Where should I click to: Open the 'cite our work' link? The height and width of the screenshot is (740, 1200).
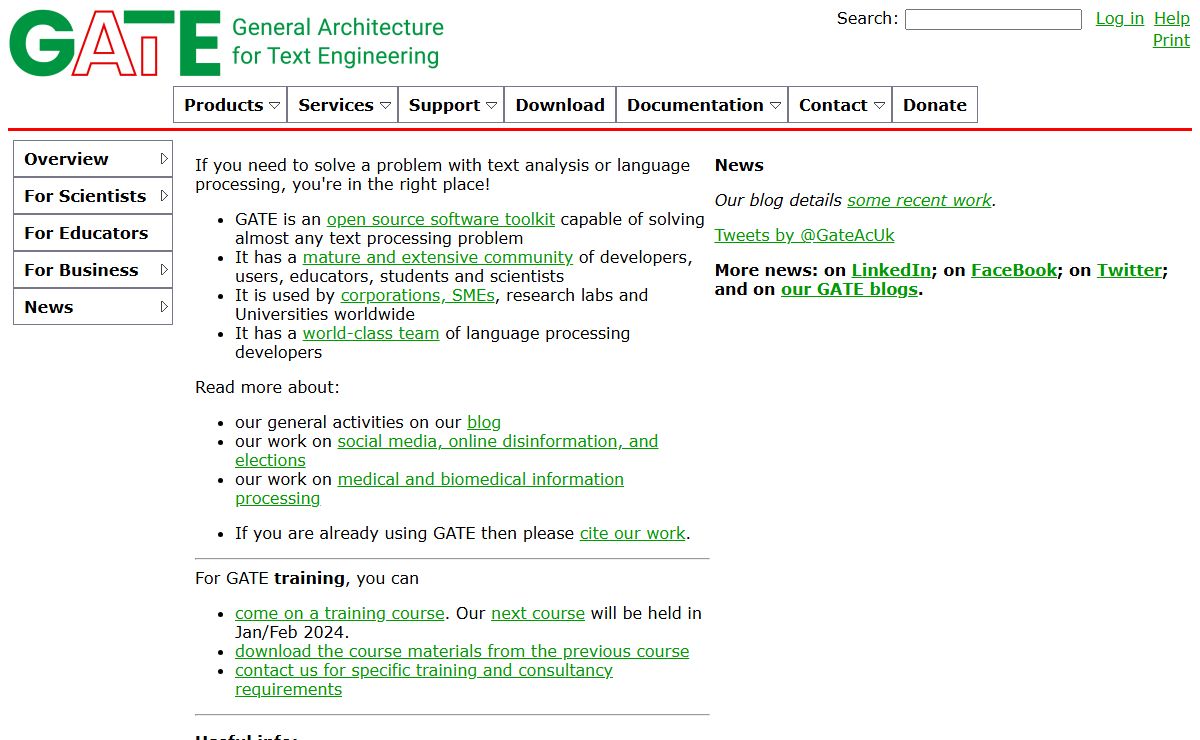click(x=633, y=533)
